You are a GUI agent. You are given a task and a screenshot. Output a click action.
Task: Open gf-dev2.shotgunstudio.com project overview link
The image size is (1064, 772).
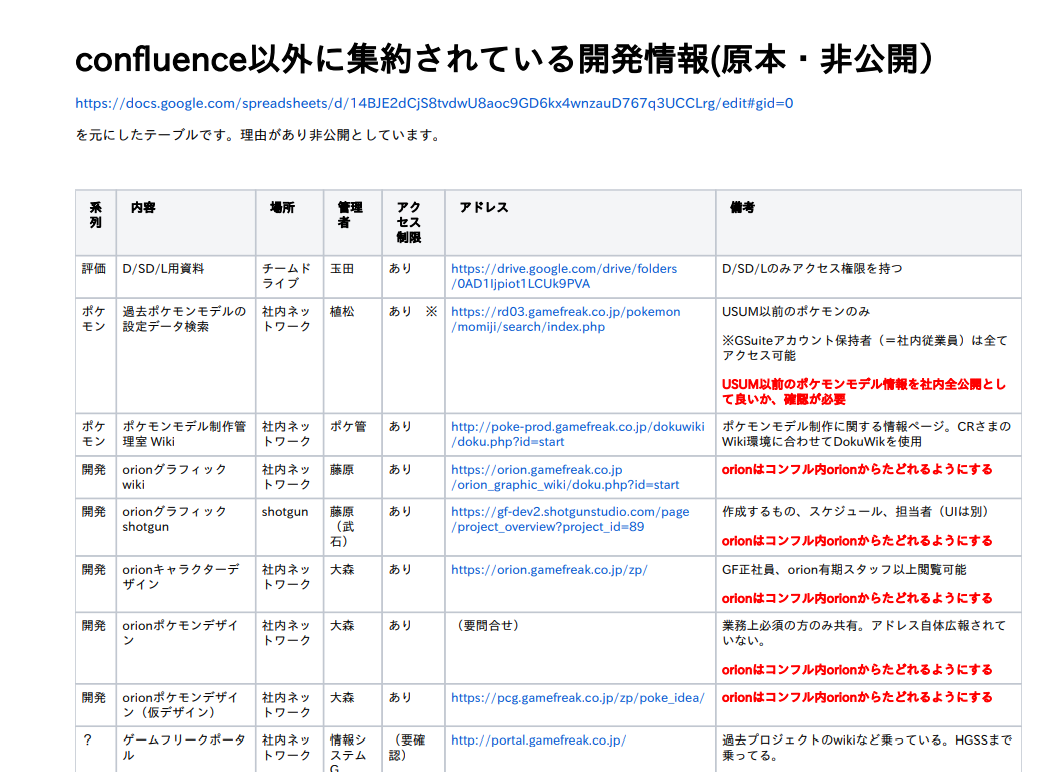coord(570,519)
